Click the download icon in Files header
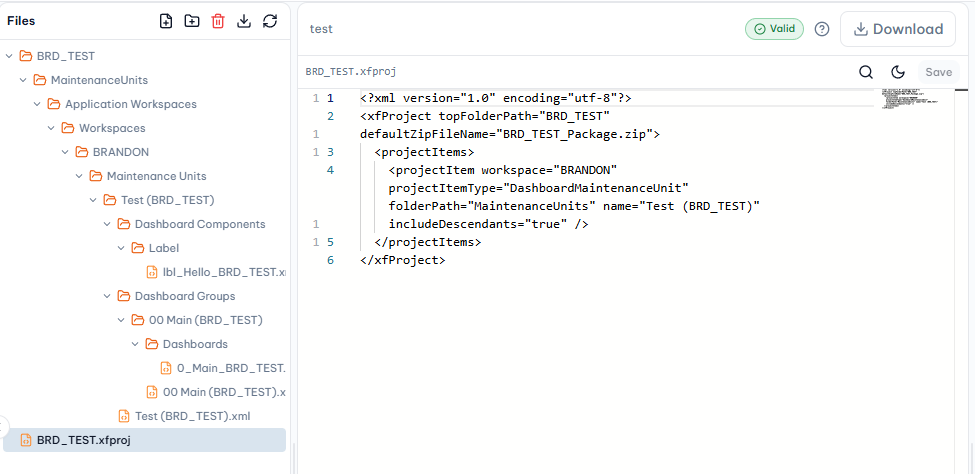Viewport: 975px width, 474px height. [x=244, y=21]
